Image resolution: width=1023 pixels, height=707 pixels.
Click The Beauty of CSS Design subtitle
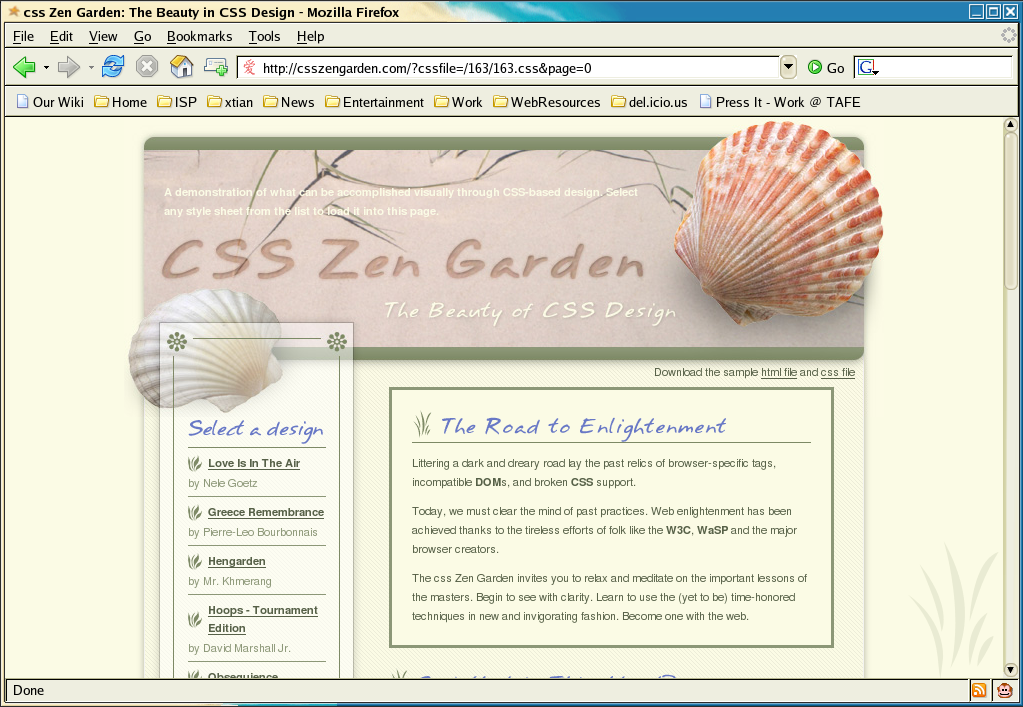(530, 311)
